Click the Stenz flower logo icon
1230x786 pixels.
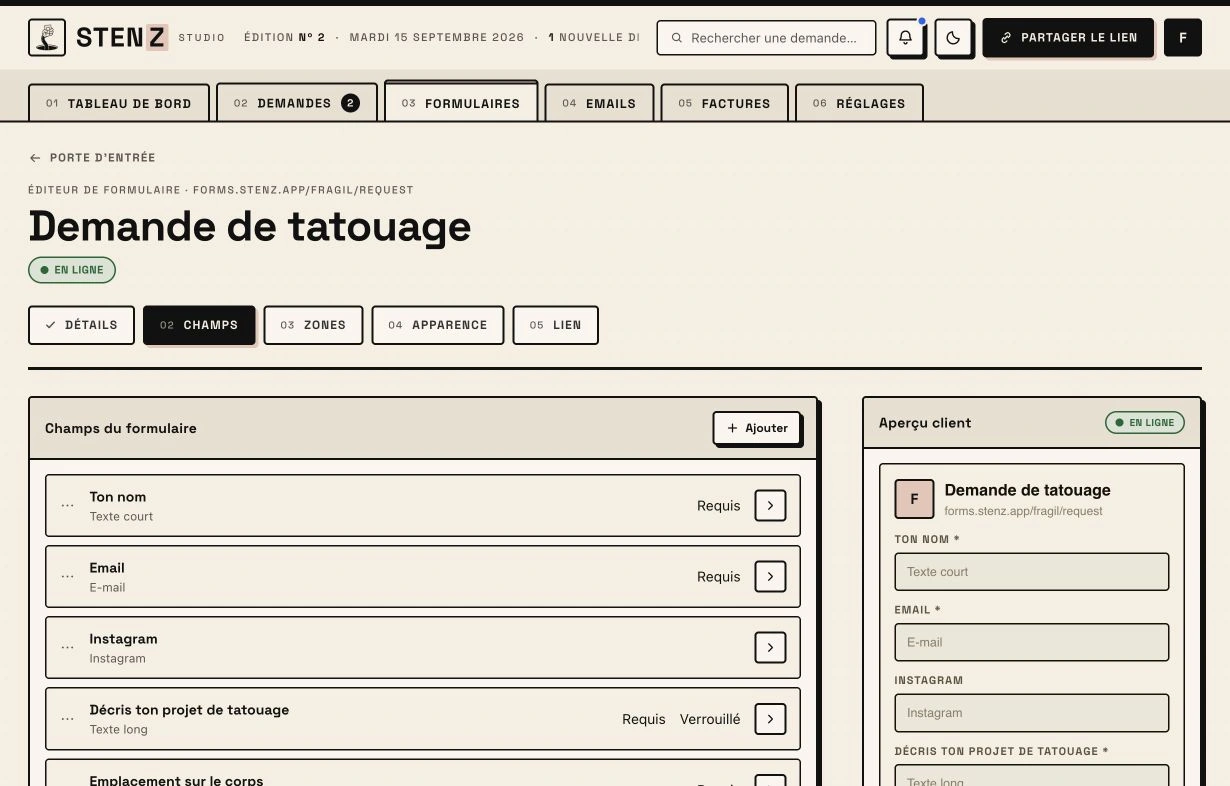click(x=47, y=38)
